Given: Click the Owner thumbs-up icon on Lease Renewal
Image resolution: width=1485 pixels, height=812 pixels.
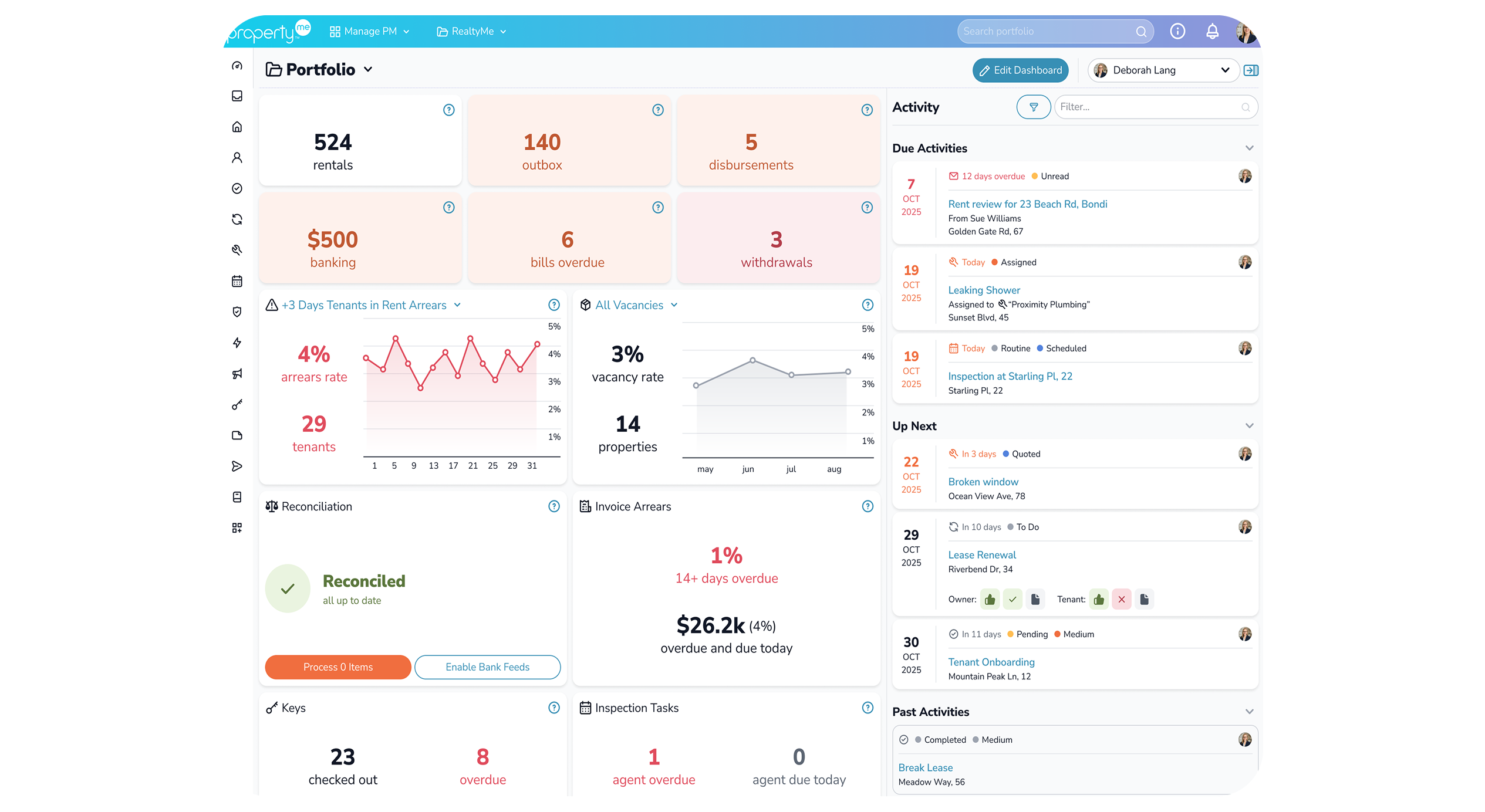Looking at the screenshot, I should (990, 600).
